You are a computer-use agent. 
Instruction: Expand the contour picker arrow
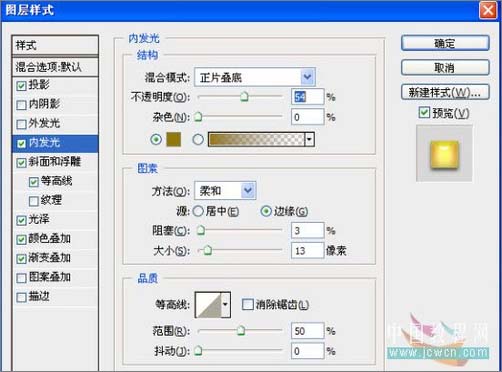point(226,305)
